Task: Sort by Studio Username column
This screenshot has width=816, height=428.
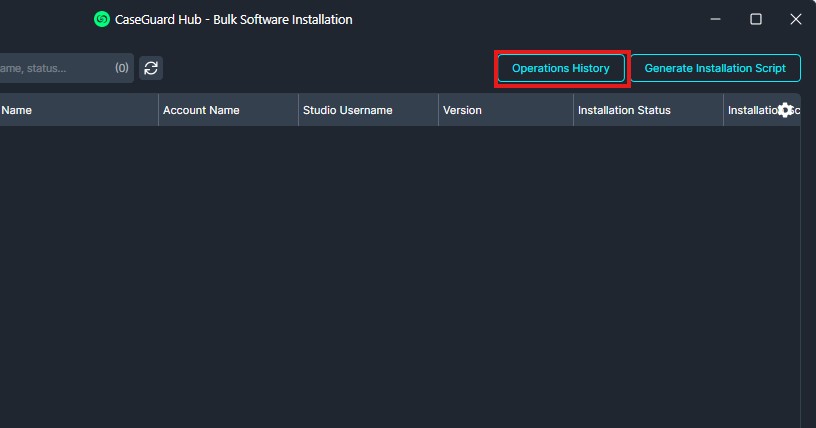Action: [368, 110]
